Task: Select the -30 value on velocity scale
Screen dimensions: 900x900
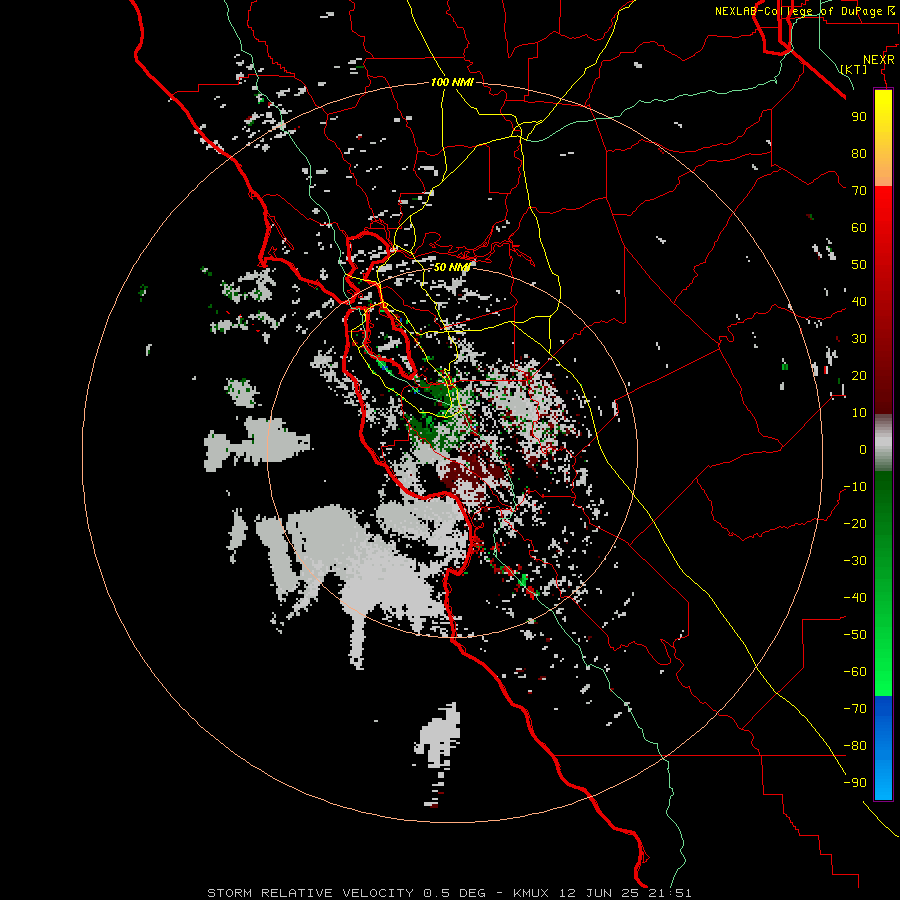Action: pos(855,561)
